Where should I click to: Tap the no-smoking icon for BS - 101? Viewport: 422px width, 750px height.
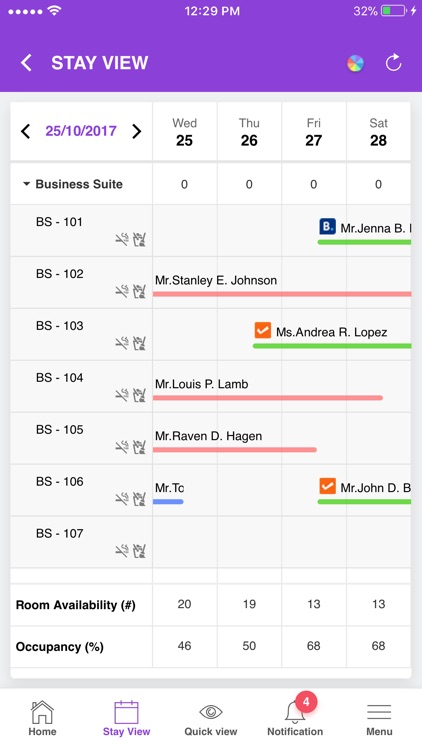tap(122, 239)
